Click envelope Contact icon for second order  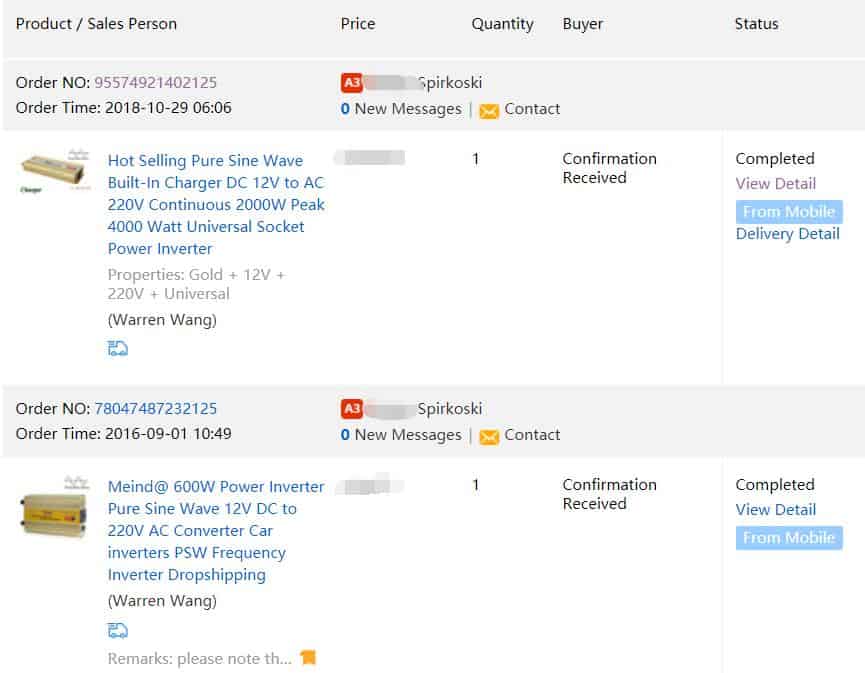[x=489, y=437]
